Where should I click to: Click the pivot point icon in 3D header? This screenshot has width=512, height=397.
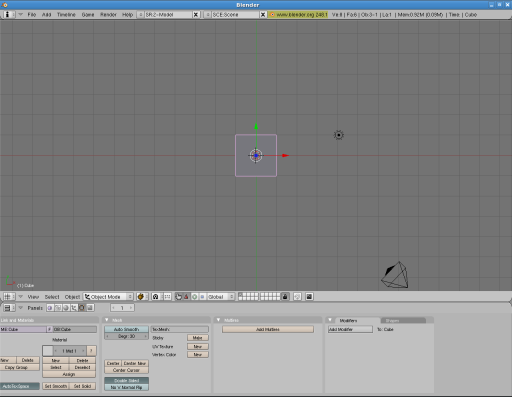pos(156,297)
